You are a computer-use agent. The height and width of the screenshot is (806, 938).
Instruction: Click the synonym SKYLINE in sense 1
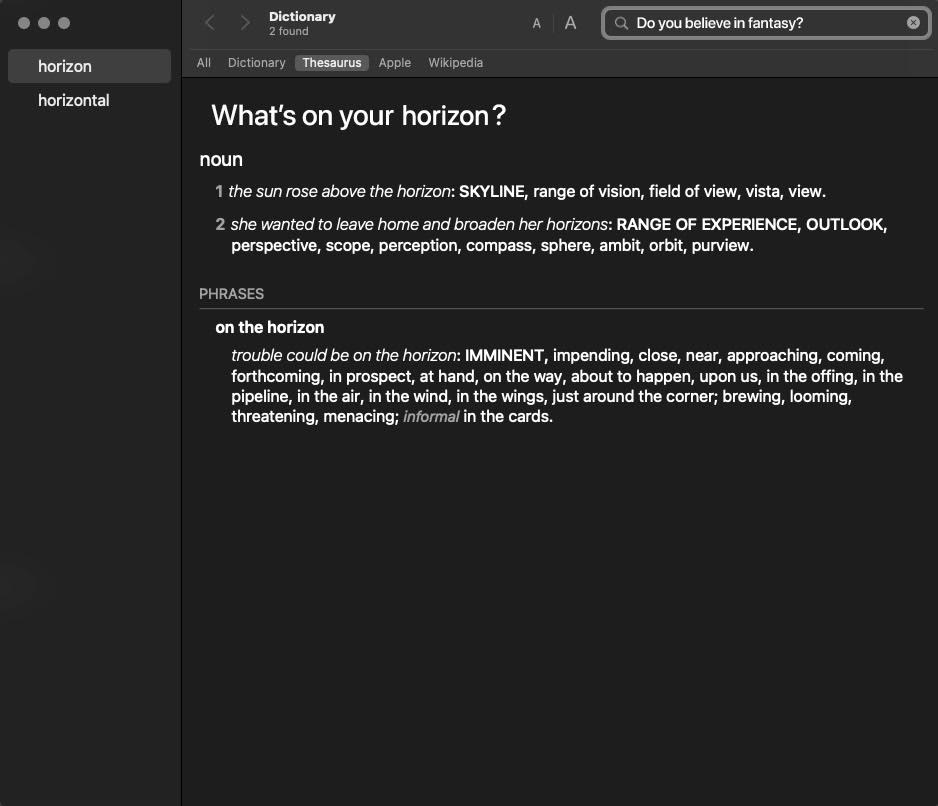point(491,192)
